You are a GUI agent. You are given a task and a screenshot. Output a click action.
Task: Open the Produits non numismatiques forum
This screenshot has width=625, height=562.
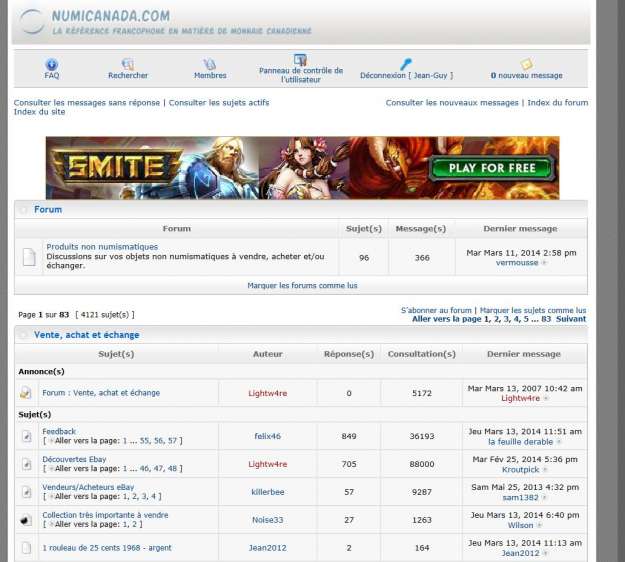point(102,247)
